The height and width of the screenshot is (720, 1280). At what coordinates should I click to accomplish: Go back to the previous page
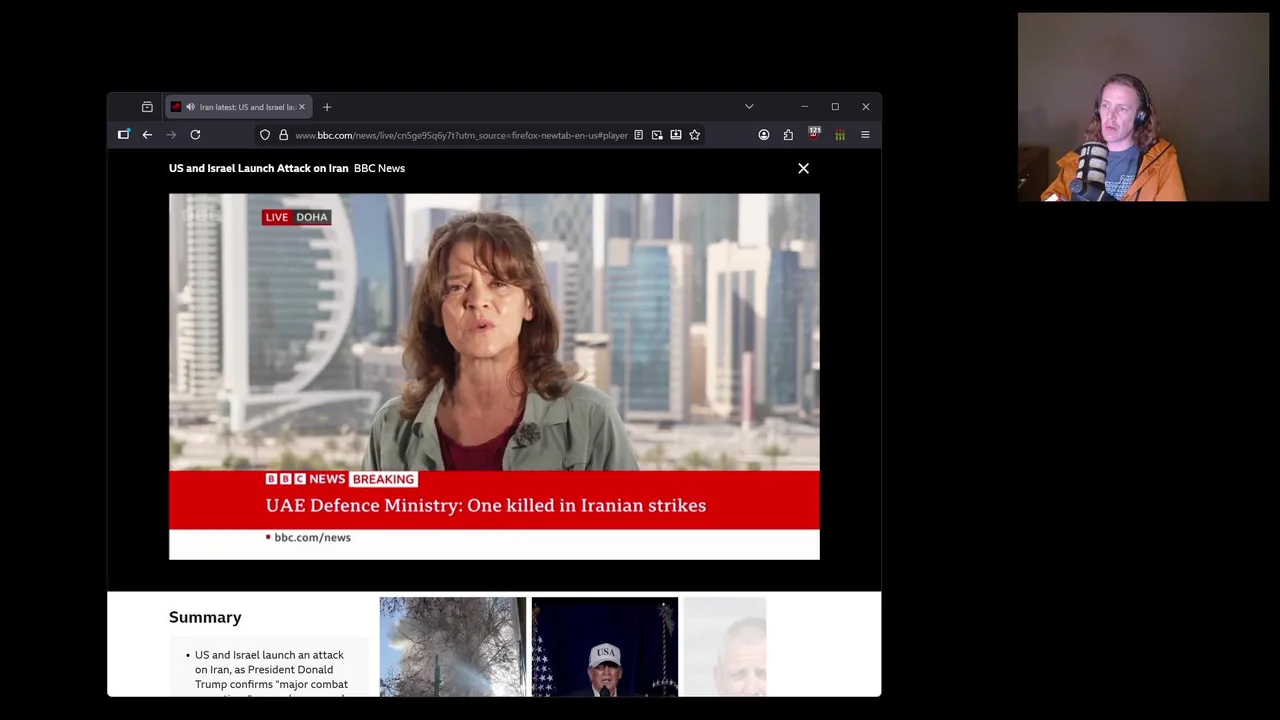tap(147, 135)
